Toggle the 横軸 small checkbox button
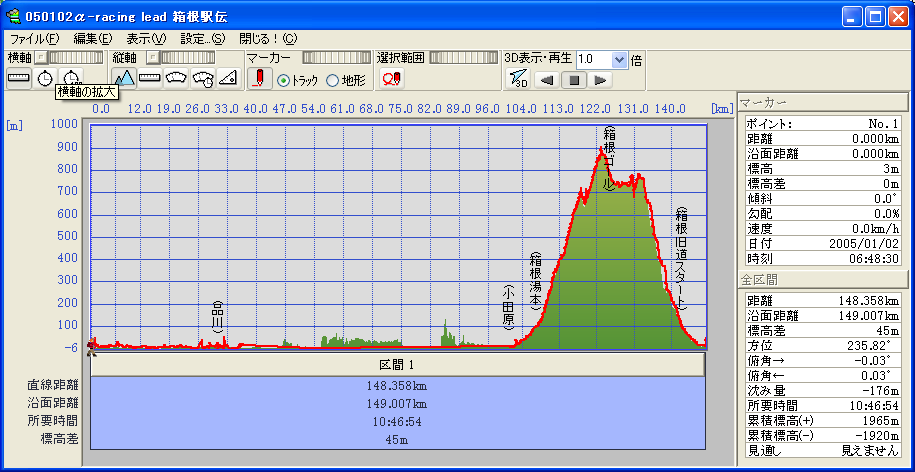The image size is (915, 472). (x=40, y=59)
